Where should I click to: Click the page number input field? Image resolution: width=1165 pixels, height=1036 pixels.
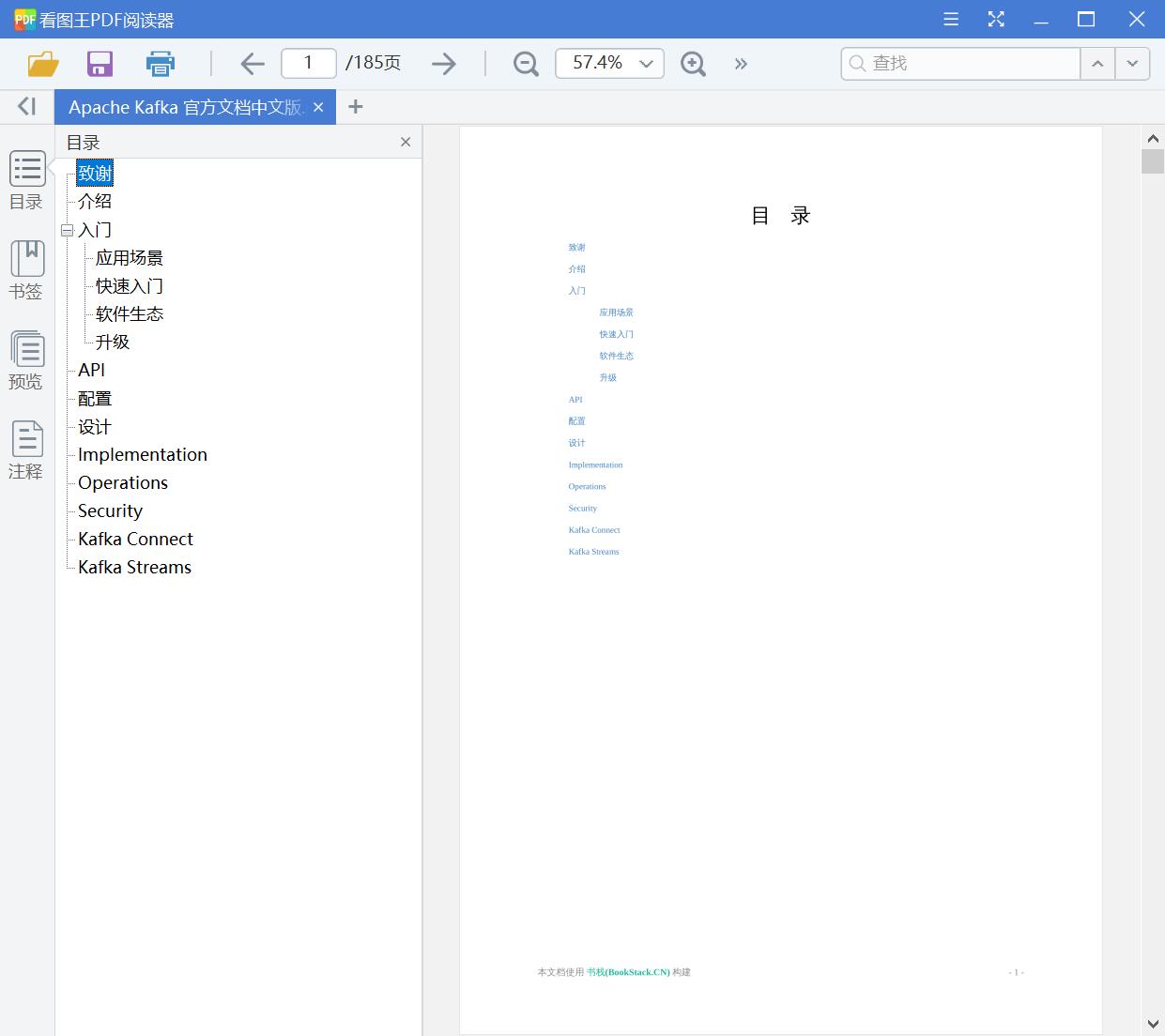tap(308, 63)
